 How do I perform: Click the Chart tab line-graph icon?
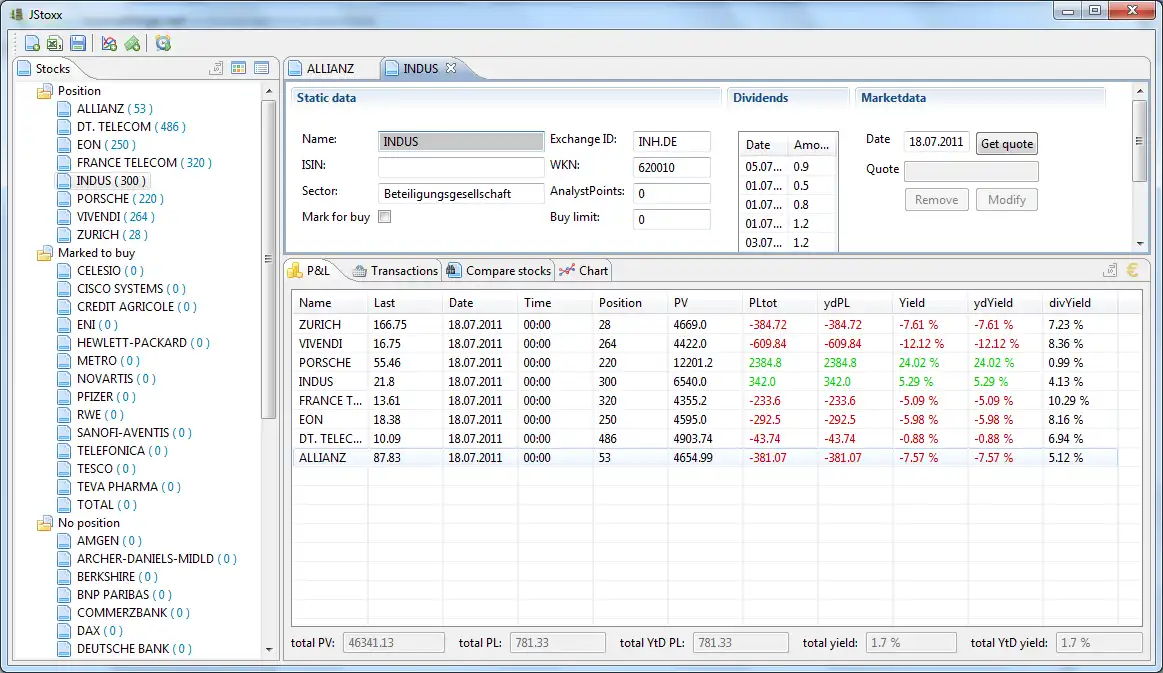[567, 270]
